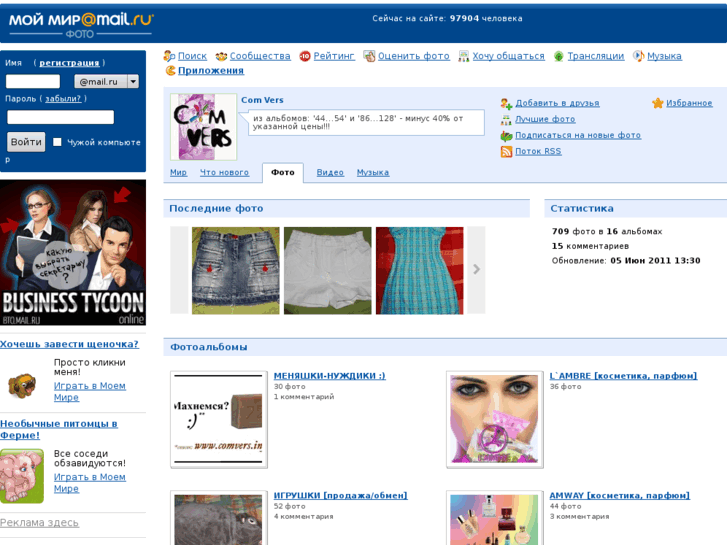Open the Оценить фото link
The height and width of the screenshot is (545, 727).
click(x=414, y=56)
